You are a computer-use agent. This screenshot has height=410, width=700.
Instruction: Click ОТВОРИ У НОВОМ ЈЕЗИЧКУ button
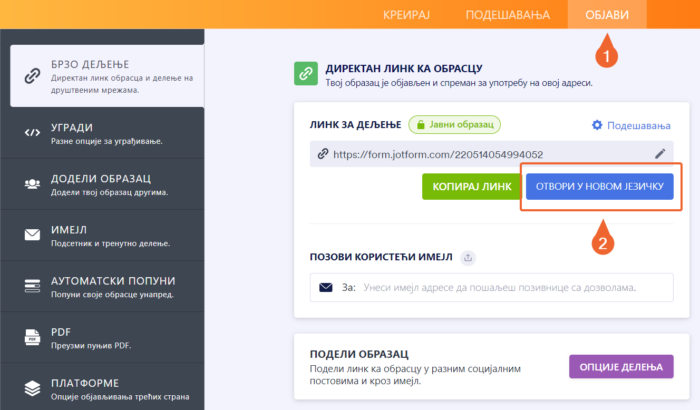600,186
